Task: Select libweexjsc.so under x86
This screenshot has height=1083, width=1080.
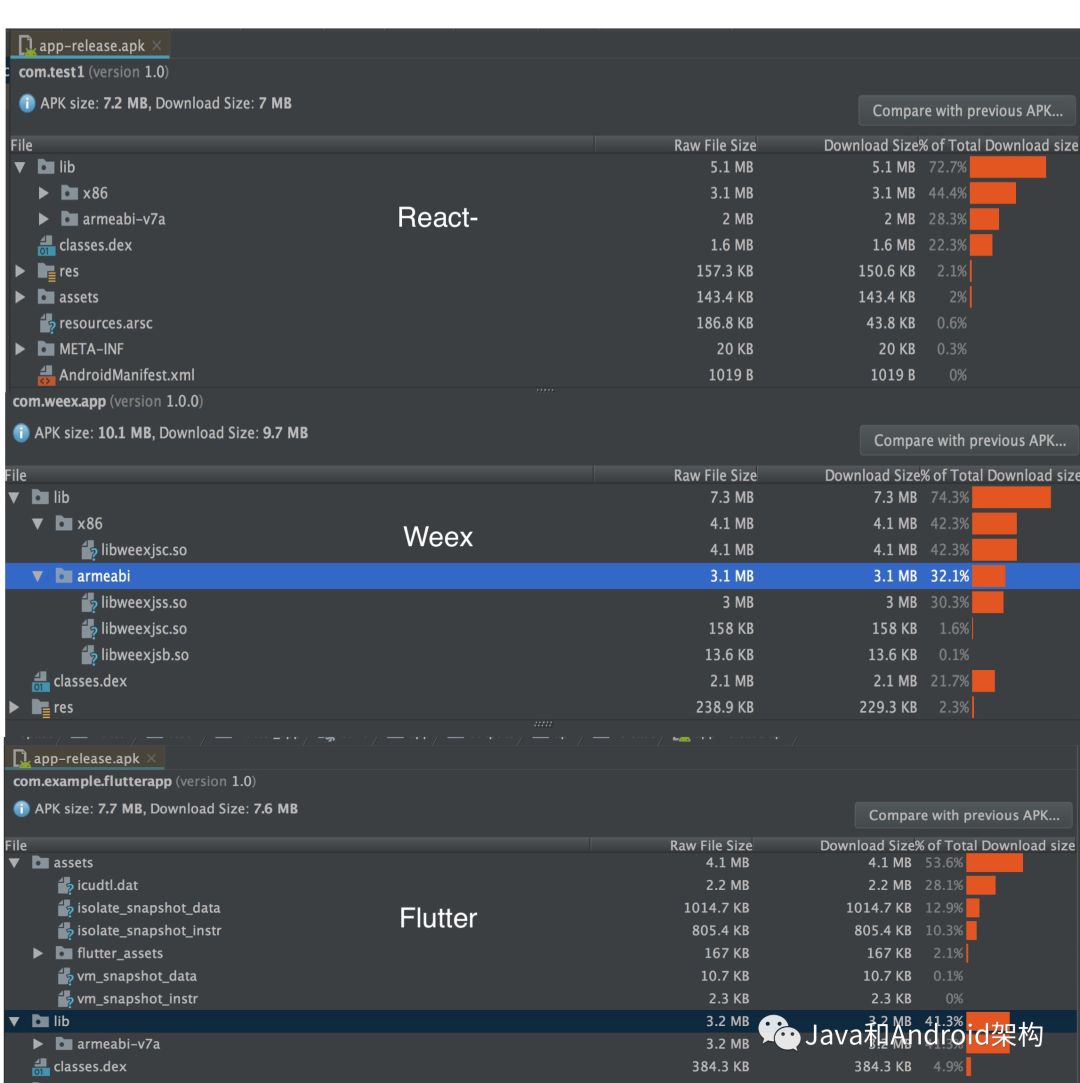Action: (x=543, y=550)
